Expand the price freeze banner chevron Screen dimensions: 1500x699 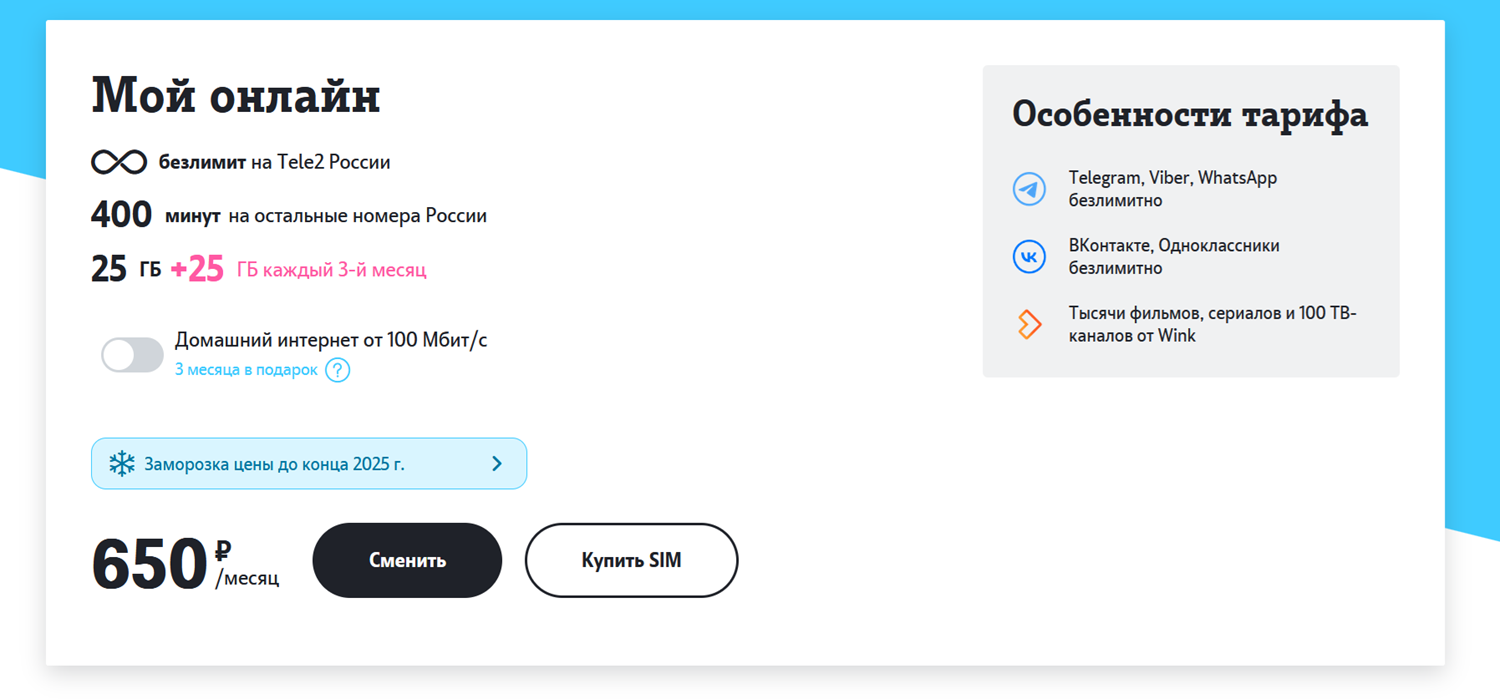coord(497,464)
